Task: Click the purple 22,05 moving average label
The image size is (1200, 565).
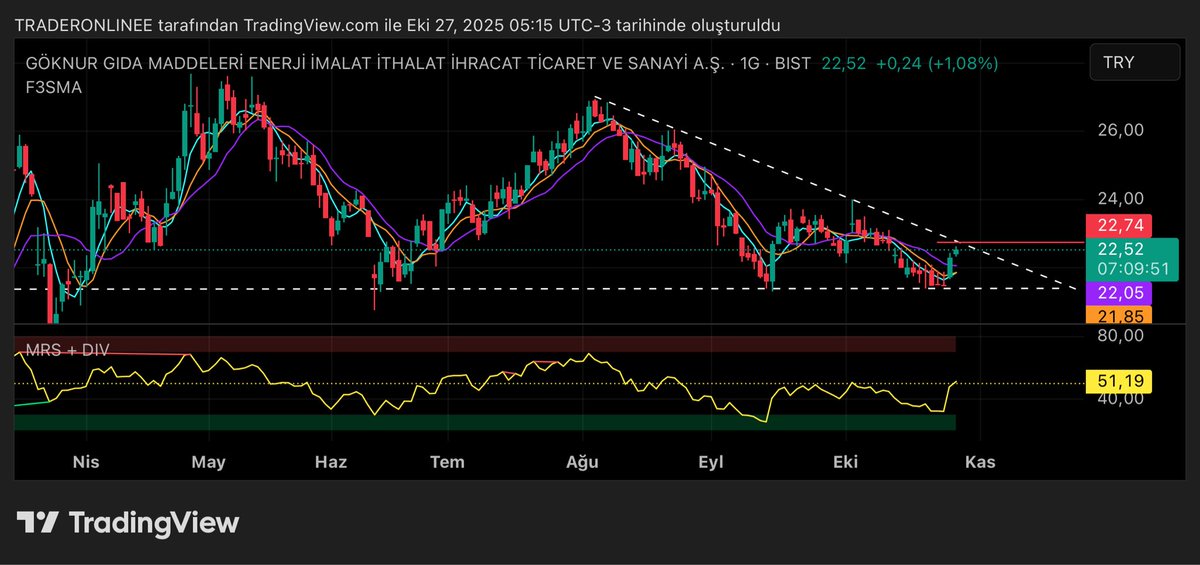Action: (1117, 293)
